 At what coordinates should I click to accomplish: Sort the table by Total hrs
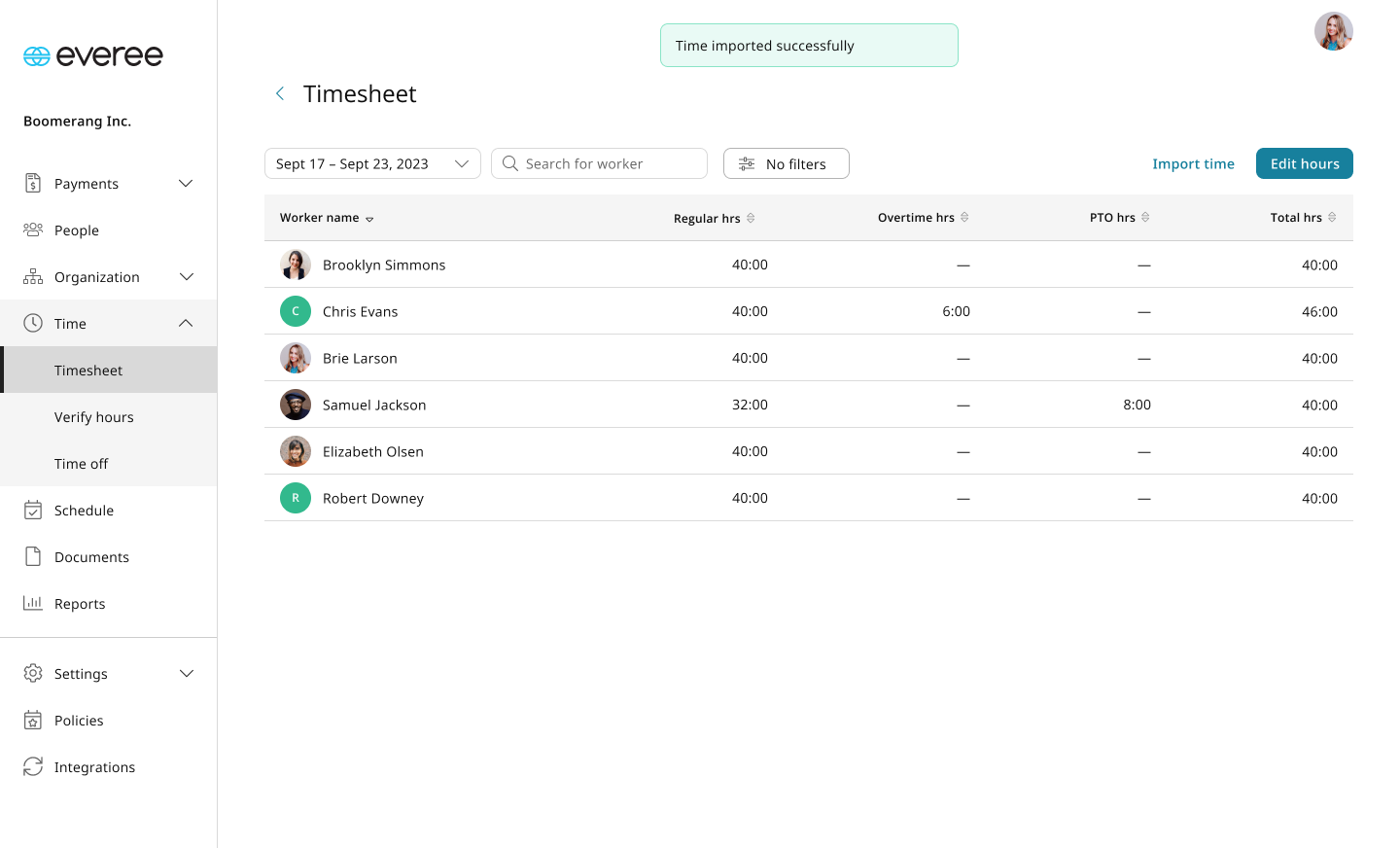coord(1332,217)
